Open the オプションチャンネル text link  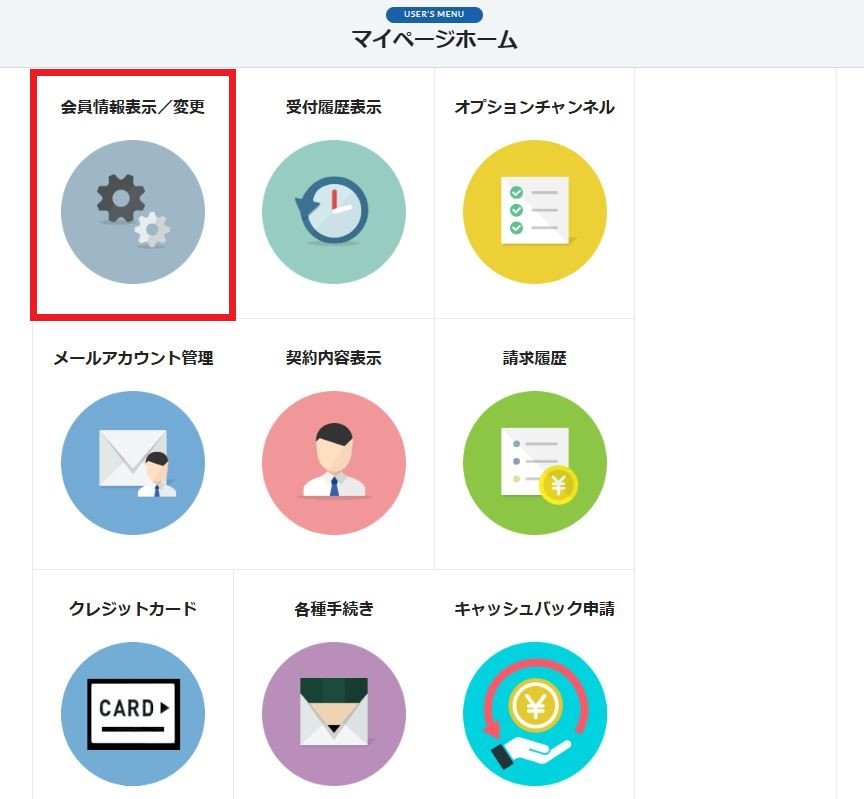tap(534, 107)
